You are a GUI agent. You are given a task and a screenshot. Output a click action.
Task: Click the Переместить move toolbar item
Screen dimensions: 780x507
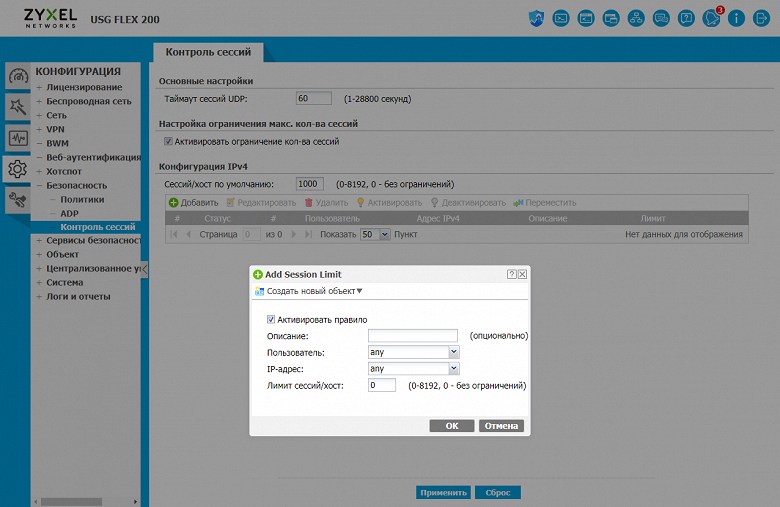[545, 203]
